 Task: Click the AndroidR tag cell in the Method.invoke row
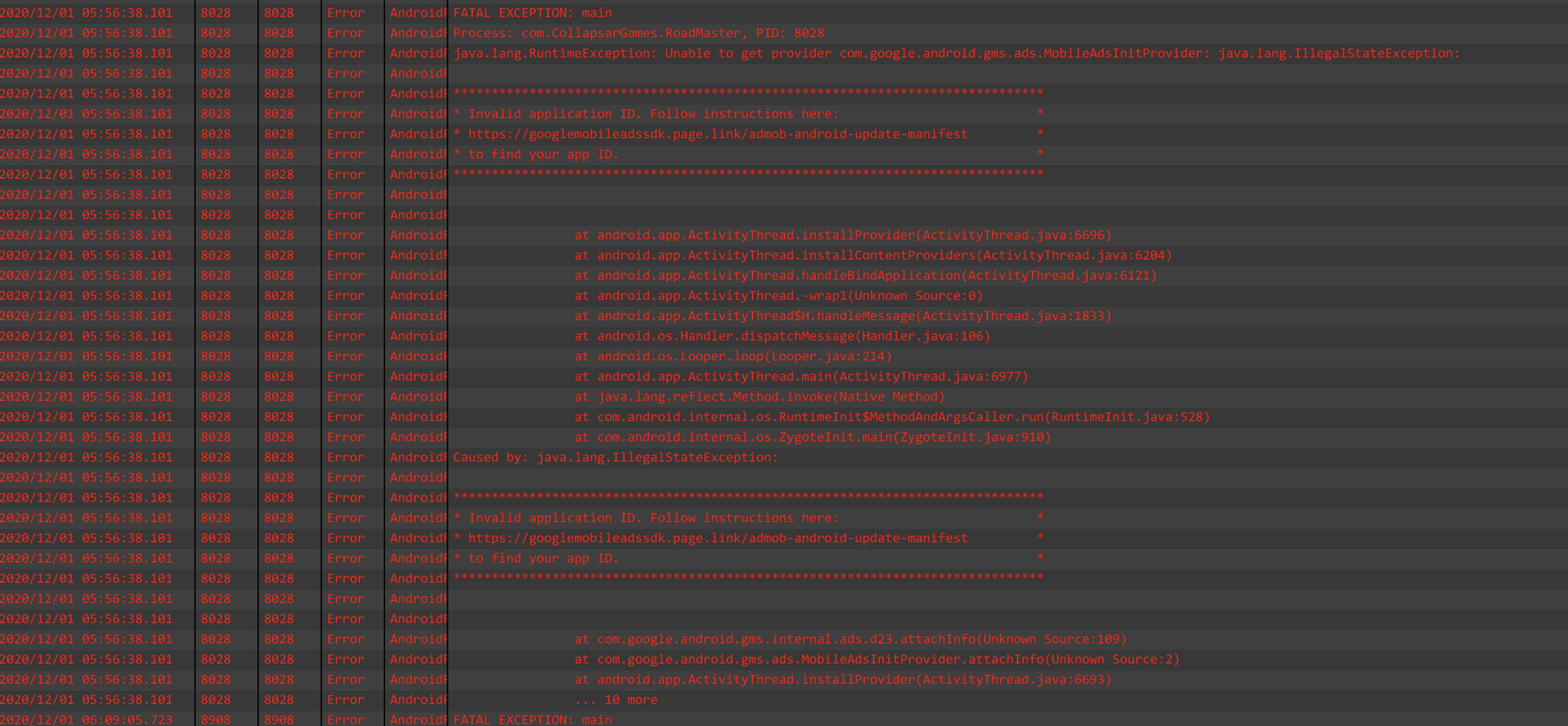[417, 397]
